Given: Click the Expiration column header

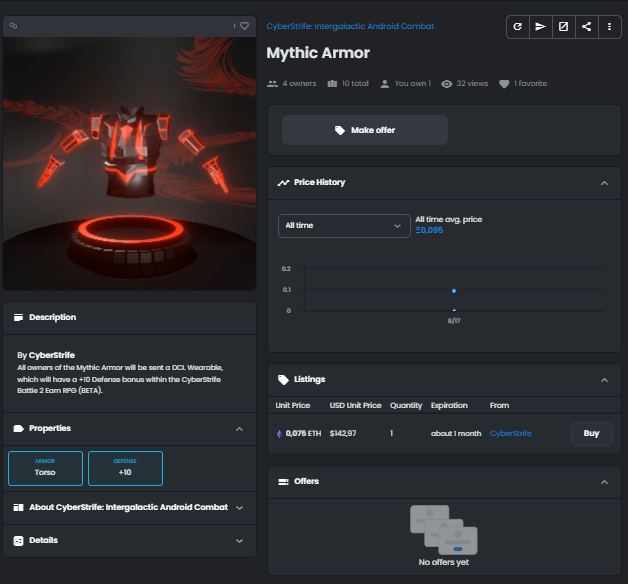Looking at the screenshot, I should point(449,405).
